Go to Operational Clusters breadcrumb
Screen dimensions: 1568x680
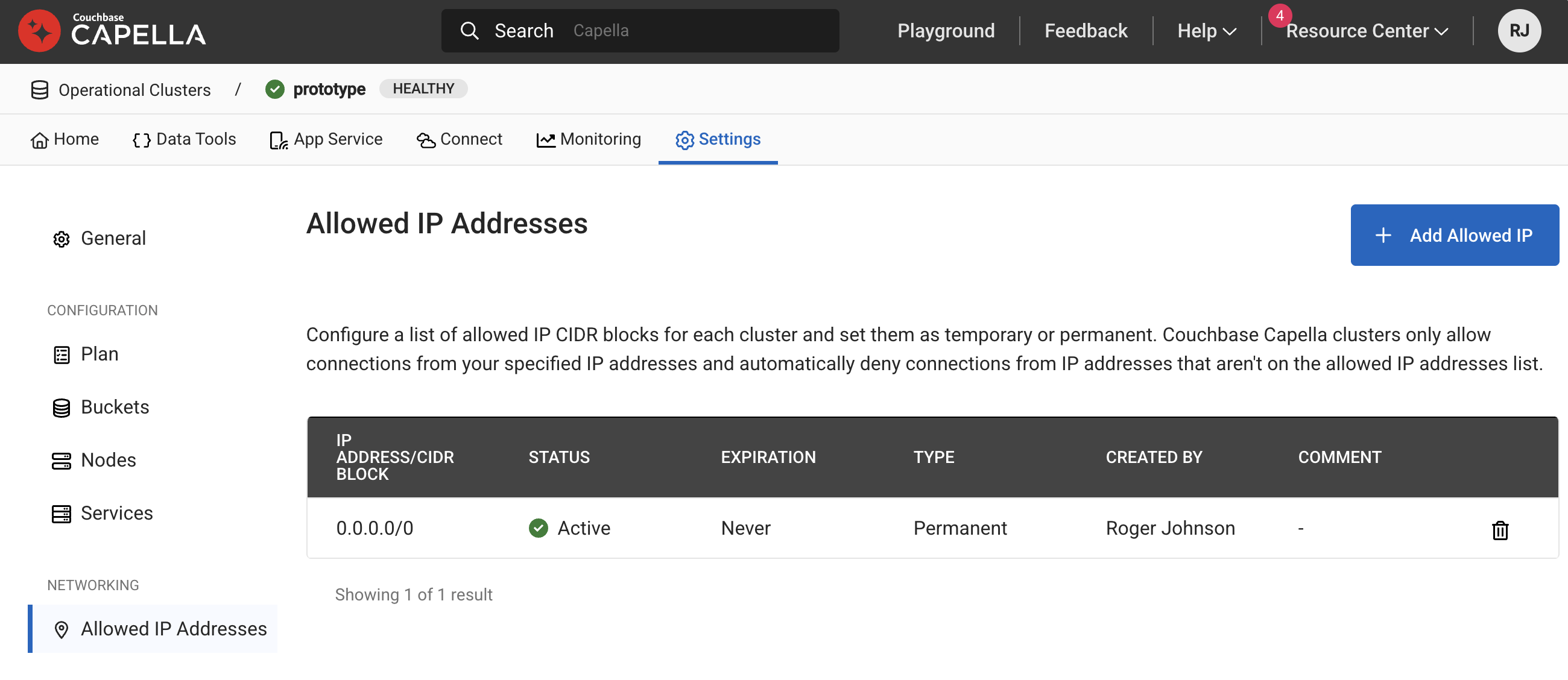pyautogui.click(x=134, y=90)
